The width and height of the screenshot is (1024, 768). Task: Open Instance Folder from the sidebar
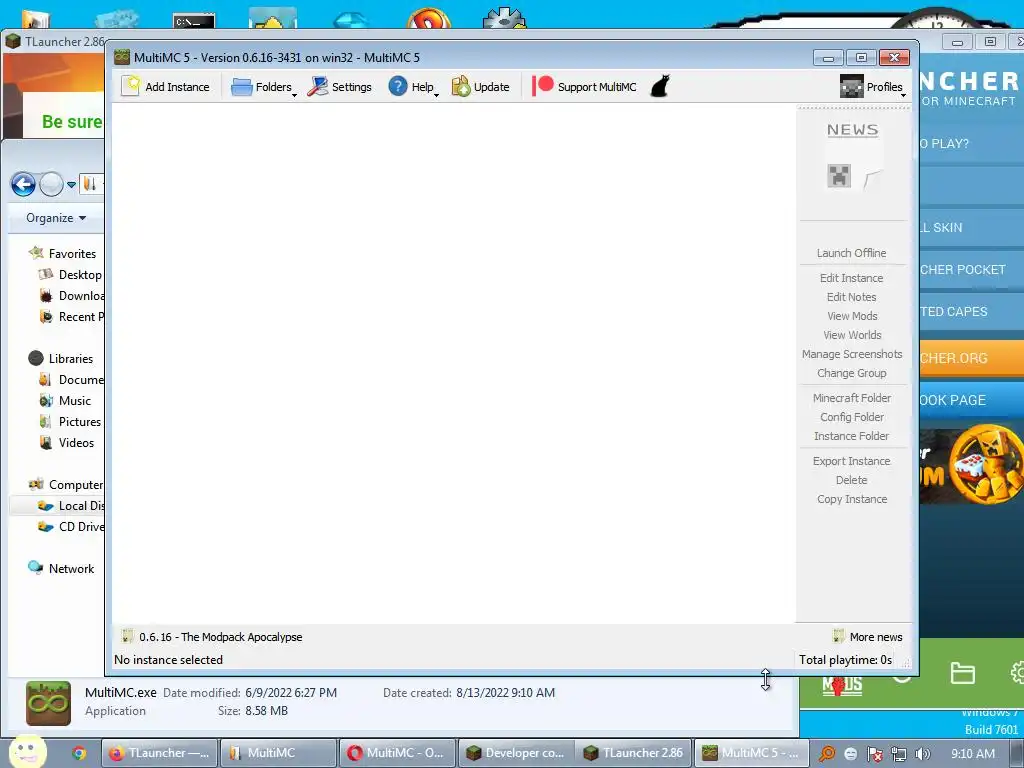851,435
